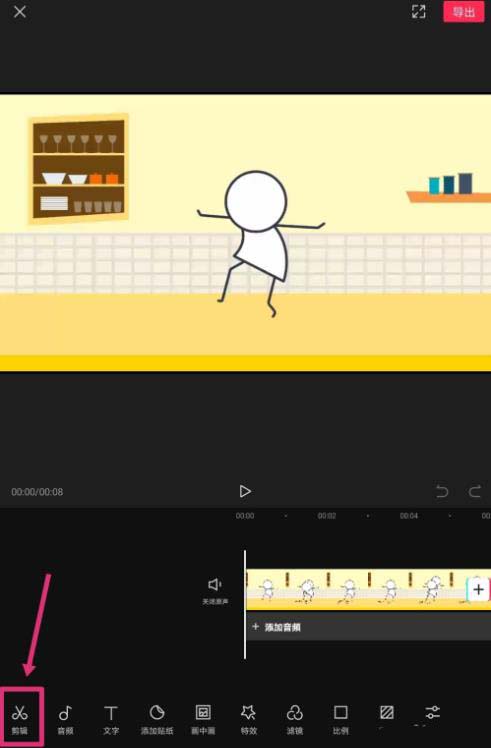Screen dimensions: 491x748
Task: Tap 添加音频 to add audio track
Action: tap(368, 627)
